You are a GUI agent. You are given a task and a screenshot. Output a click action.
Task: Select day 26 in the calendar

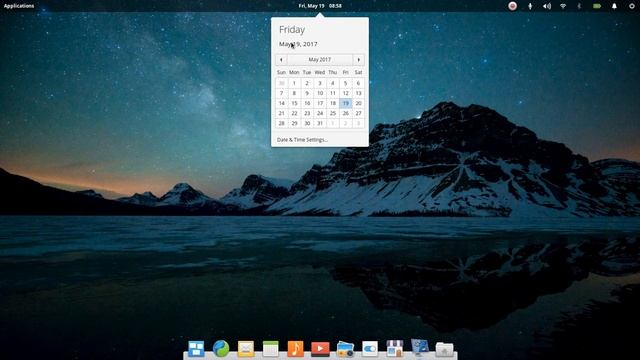(345, 113)
